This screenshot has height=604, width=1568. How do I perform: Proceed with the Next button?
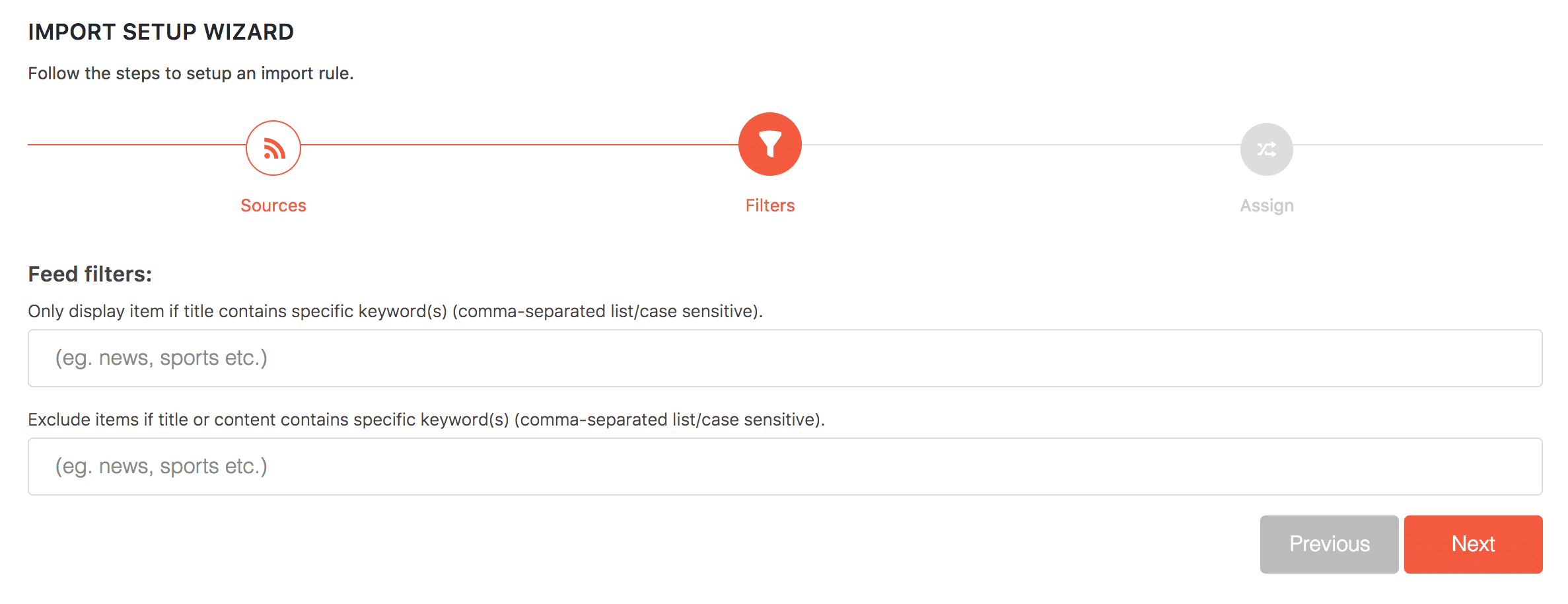coord(1473,544)
